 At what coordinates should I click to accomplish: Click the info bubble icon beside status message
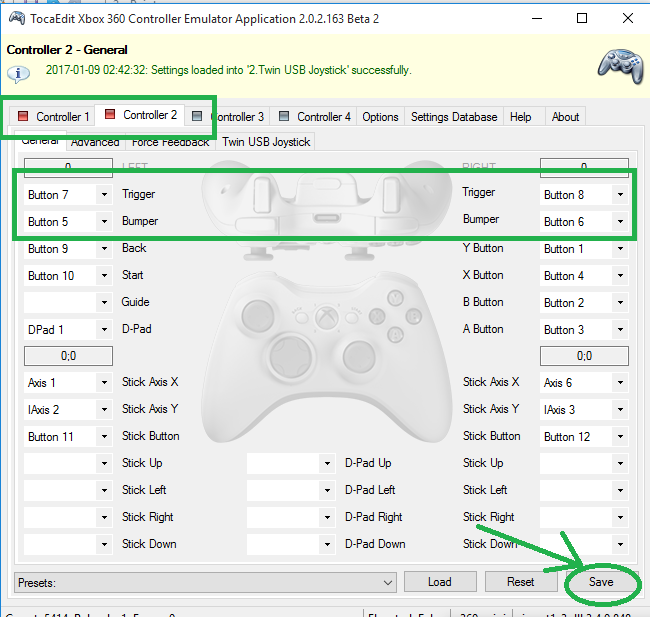pos(18,75)
